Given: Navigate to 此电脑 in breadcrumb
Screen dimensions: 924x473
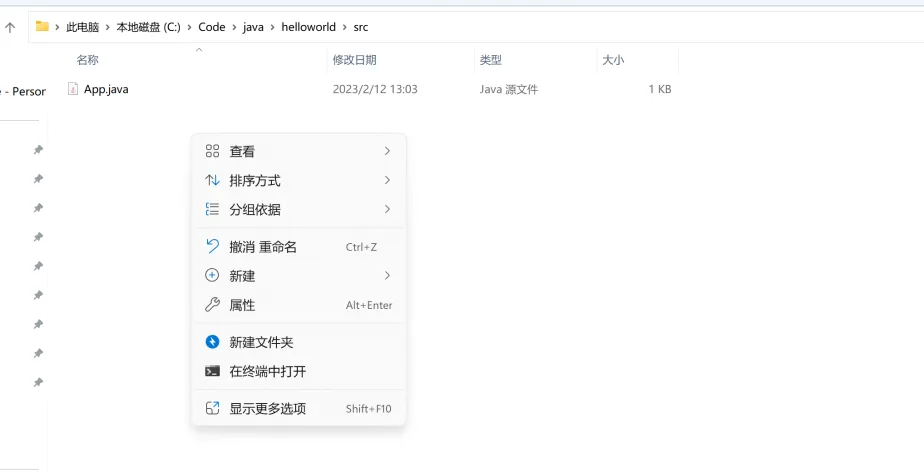Looking at the screenshot, I should coord(82,27).
